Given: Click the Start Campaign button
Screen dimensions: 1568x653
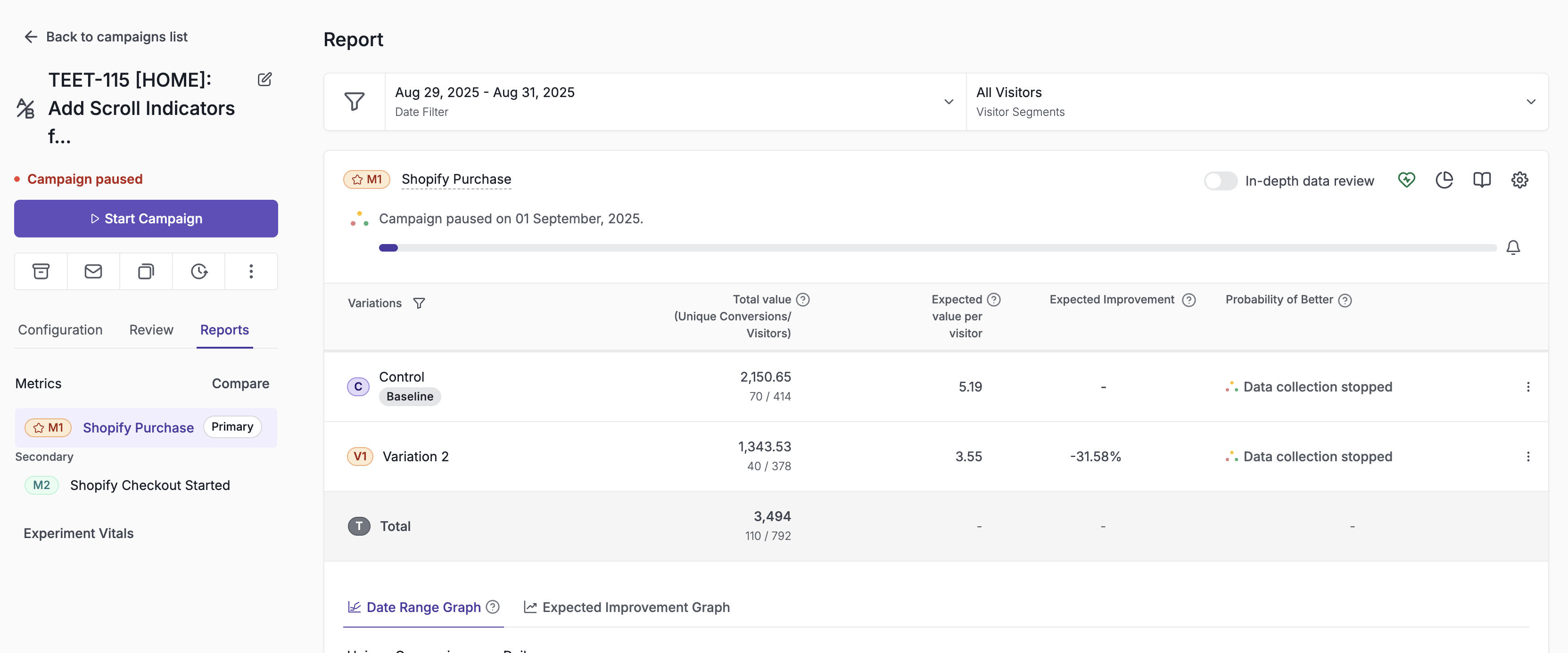Looking at the screenshot, I should click(146, 219).
